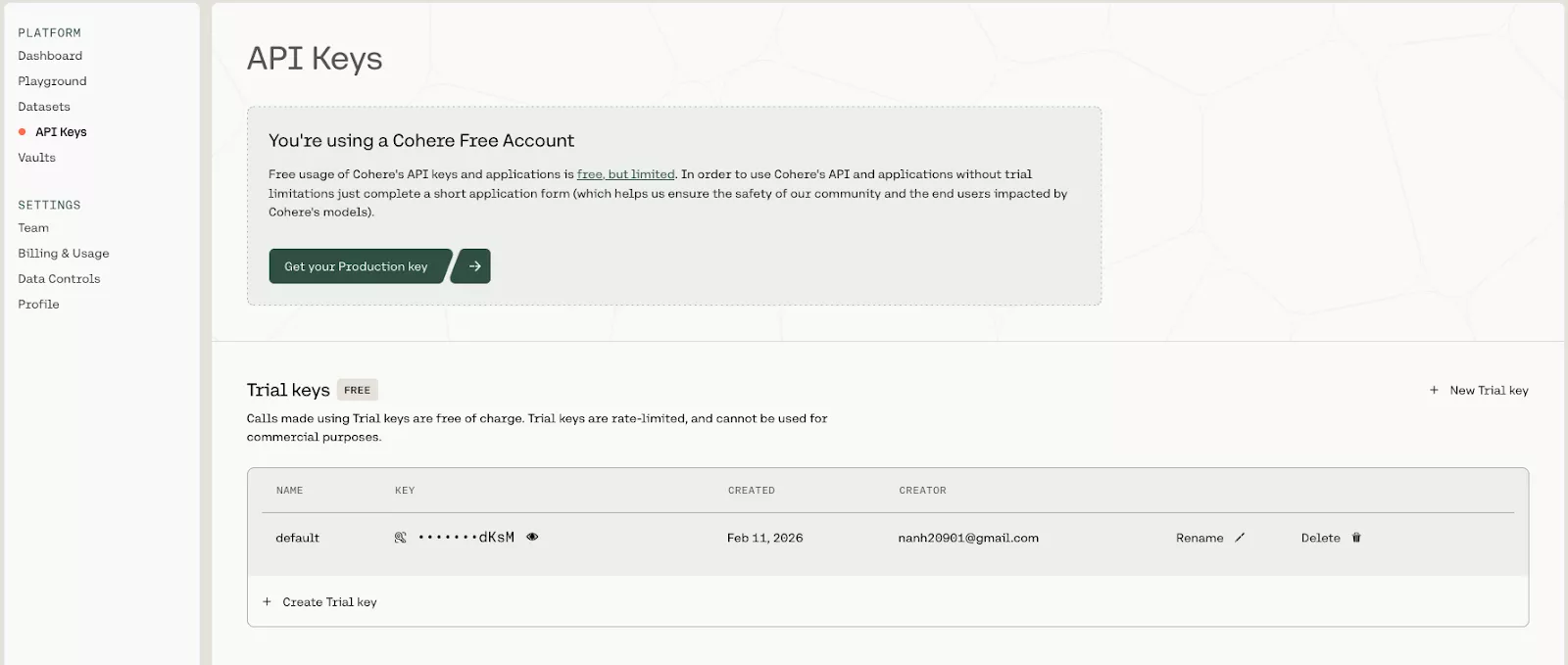
Task: Click the arrow button beside Get your Production key
Action: [472, 266]
